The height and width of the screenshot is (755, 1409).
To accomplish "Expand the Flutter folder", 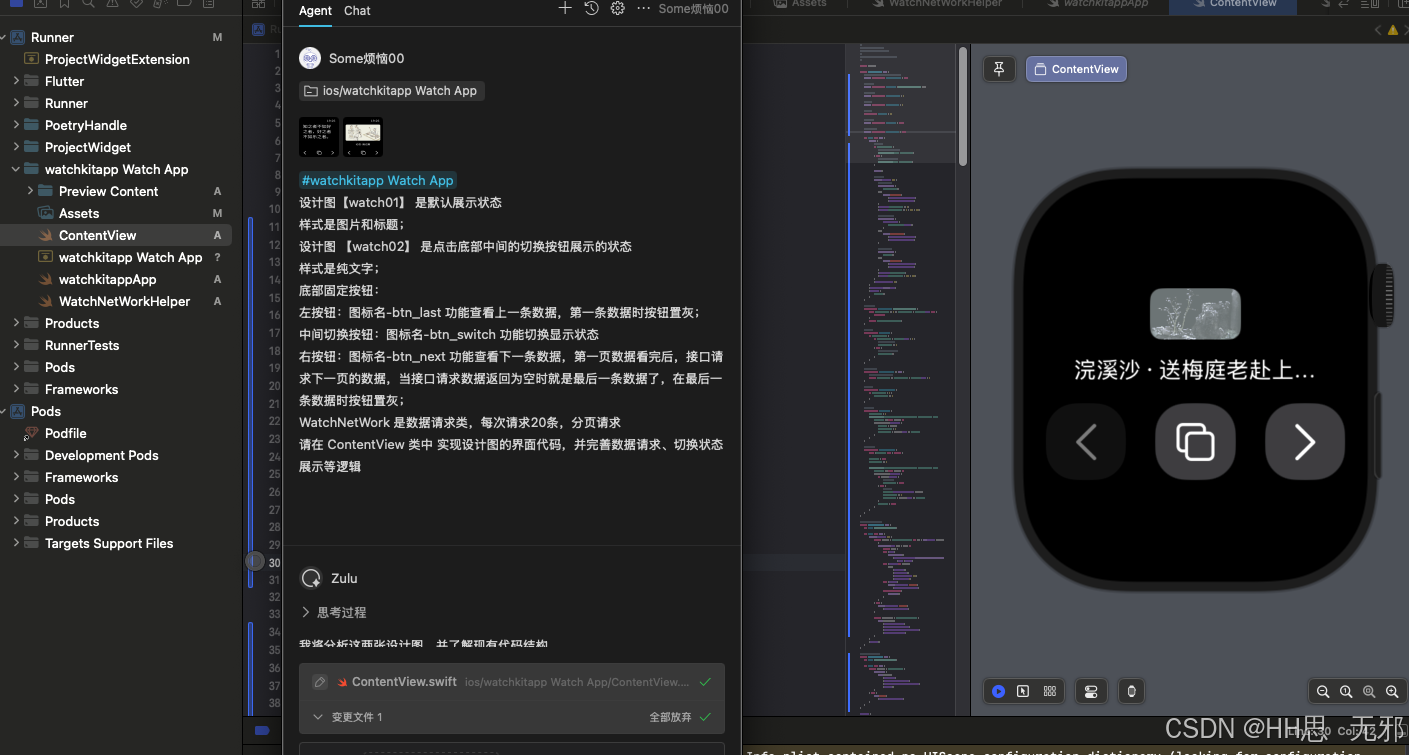I will pos(16,81).
